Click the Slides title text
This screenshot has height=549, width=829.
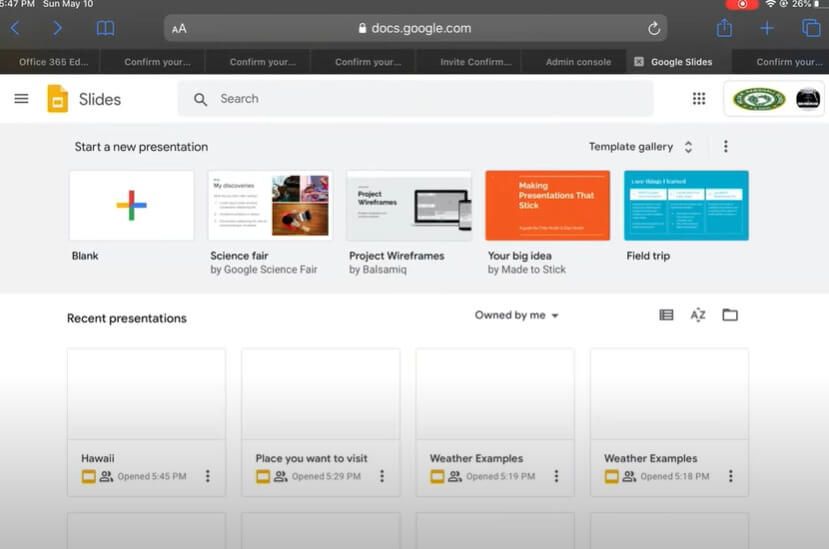(100, 99)
